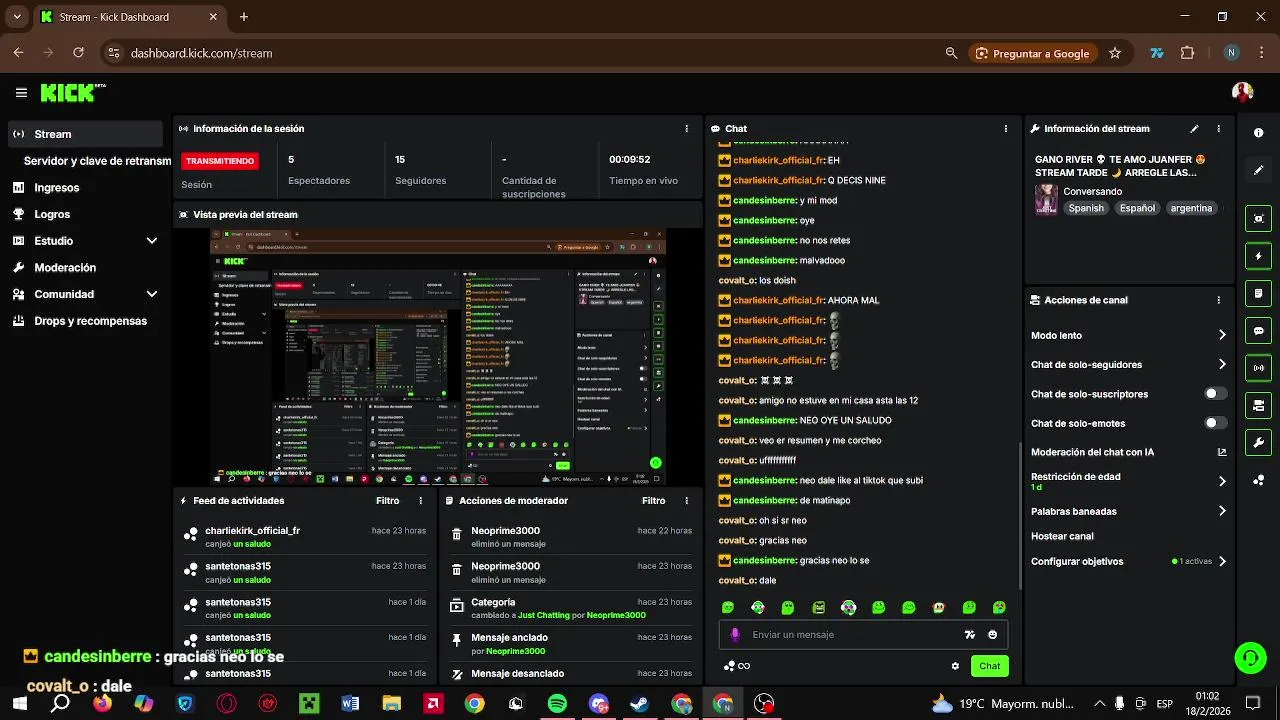Screen dimensions: 1280x720
Task: Open the profile avatar menu
Action: tap(1242, 92)
